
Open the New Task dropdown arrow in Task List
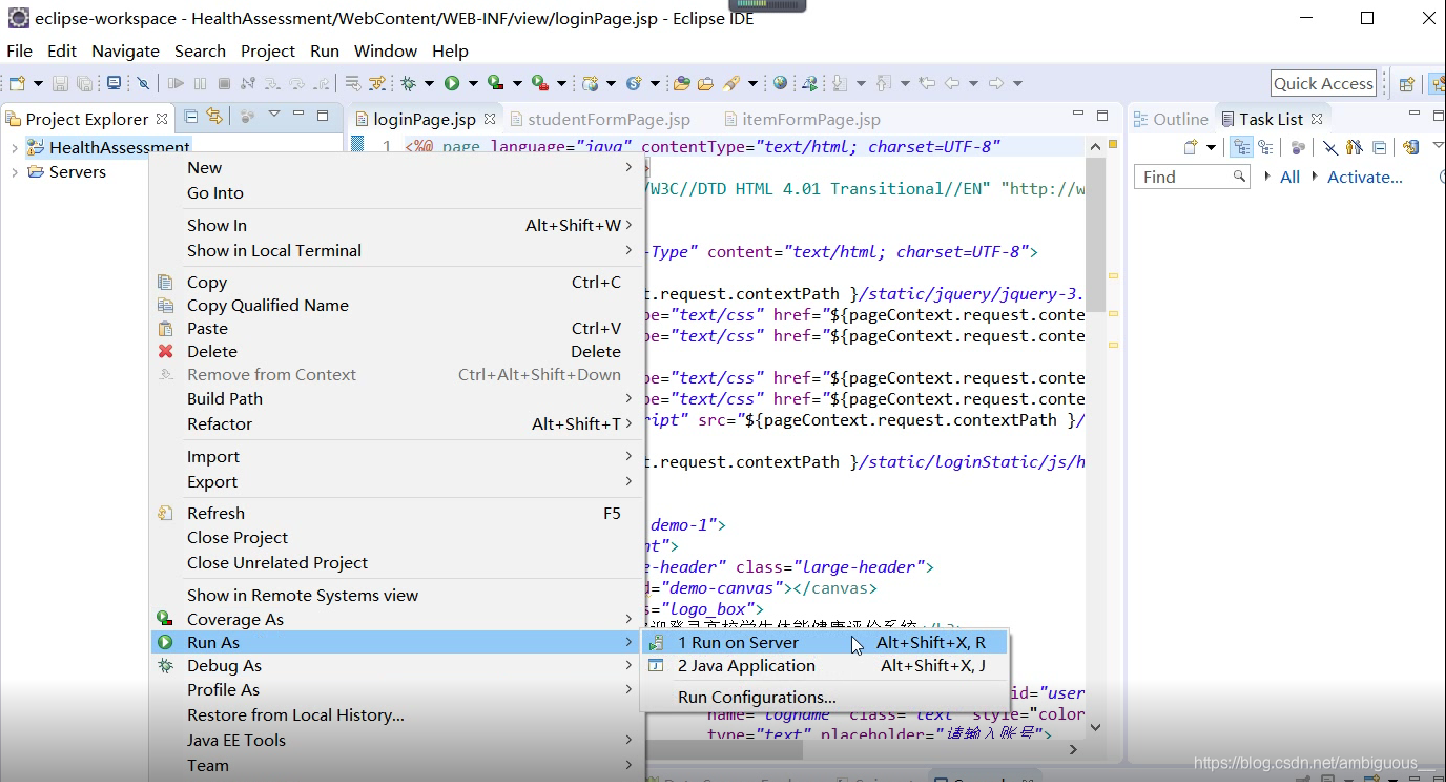[1211, 147]
